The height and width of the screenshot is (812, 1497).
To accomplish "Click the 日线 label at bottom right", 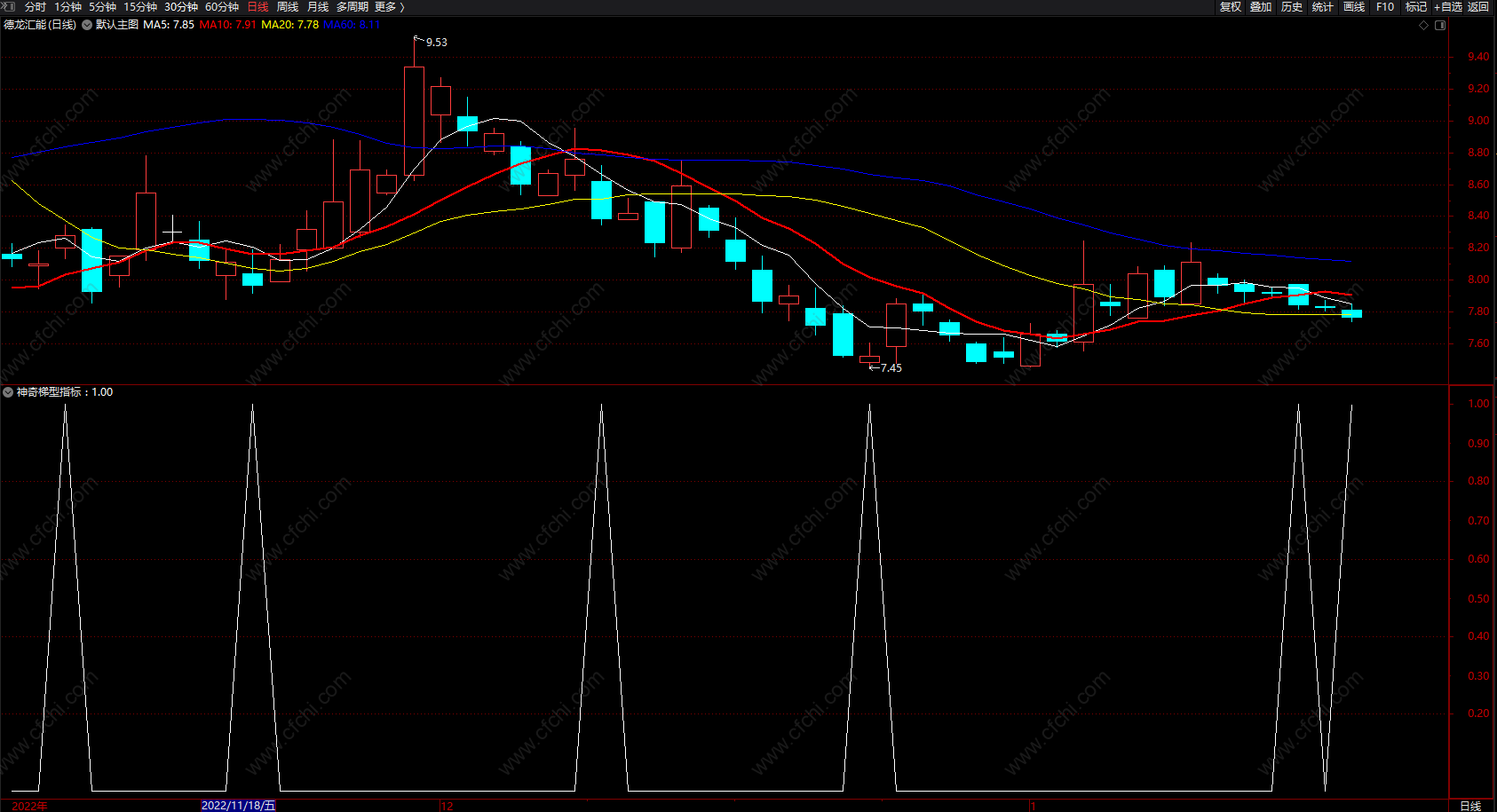I will [x=1470, y=806].
